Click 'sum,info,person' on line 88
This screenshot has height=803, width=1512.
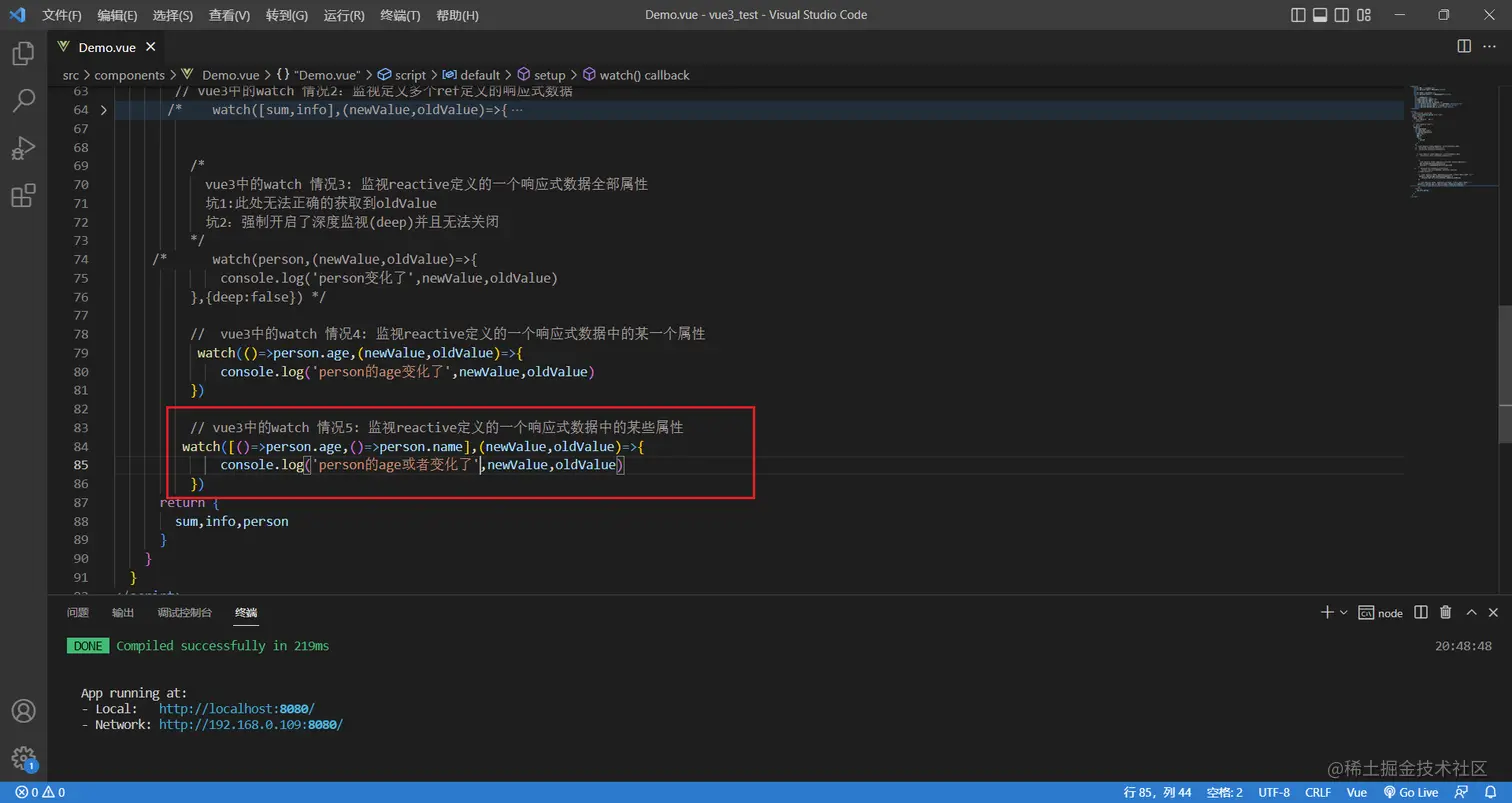tap(232, 521)
